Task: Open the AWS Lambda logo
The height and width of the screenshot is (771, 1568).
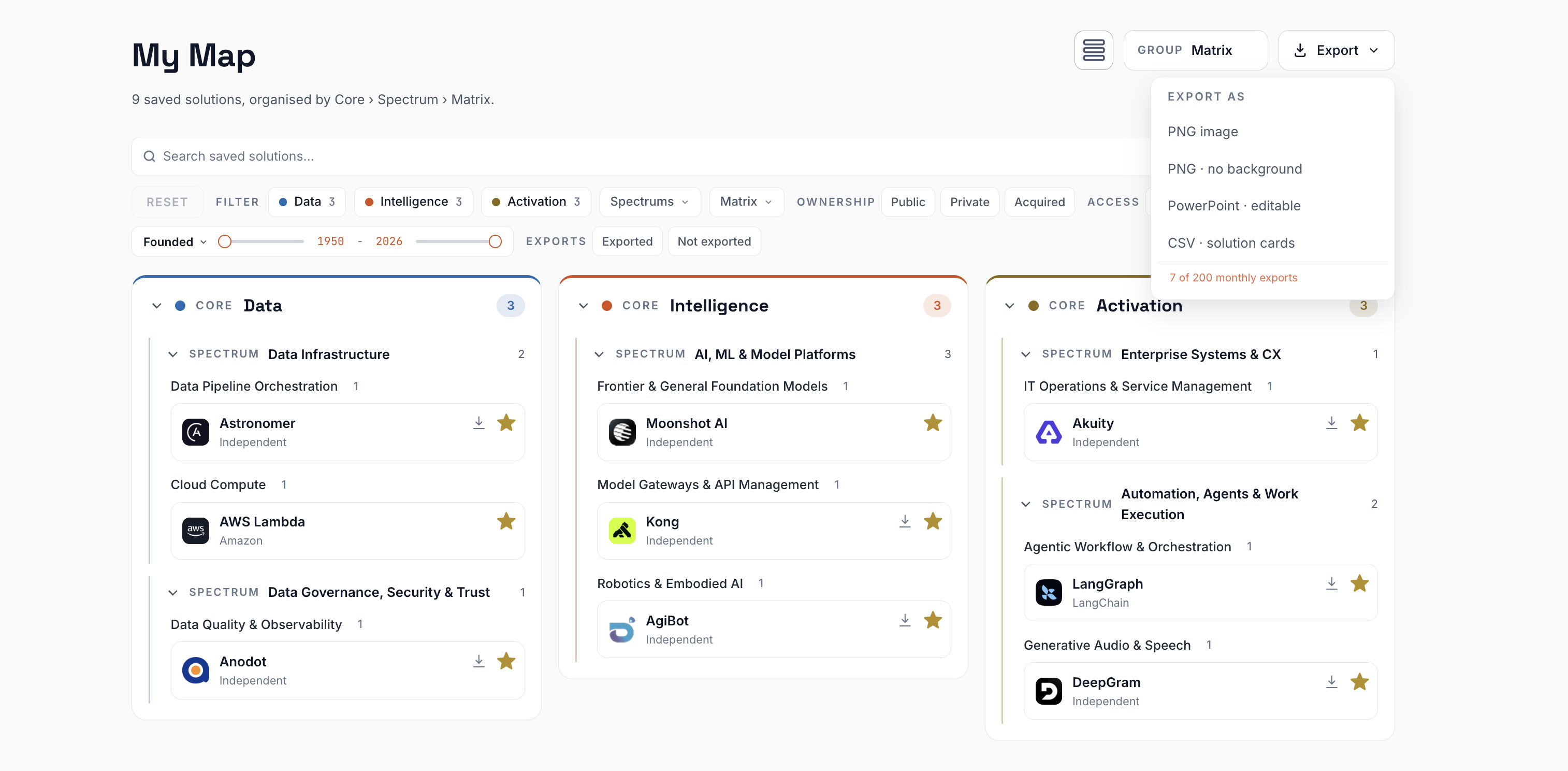Action: [195, 531]
